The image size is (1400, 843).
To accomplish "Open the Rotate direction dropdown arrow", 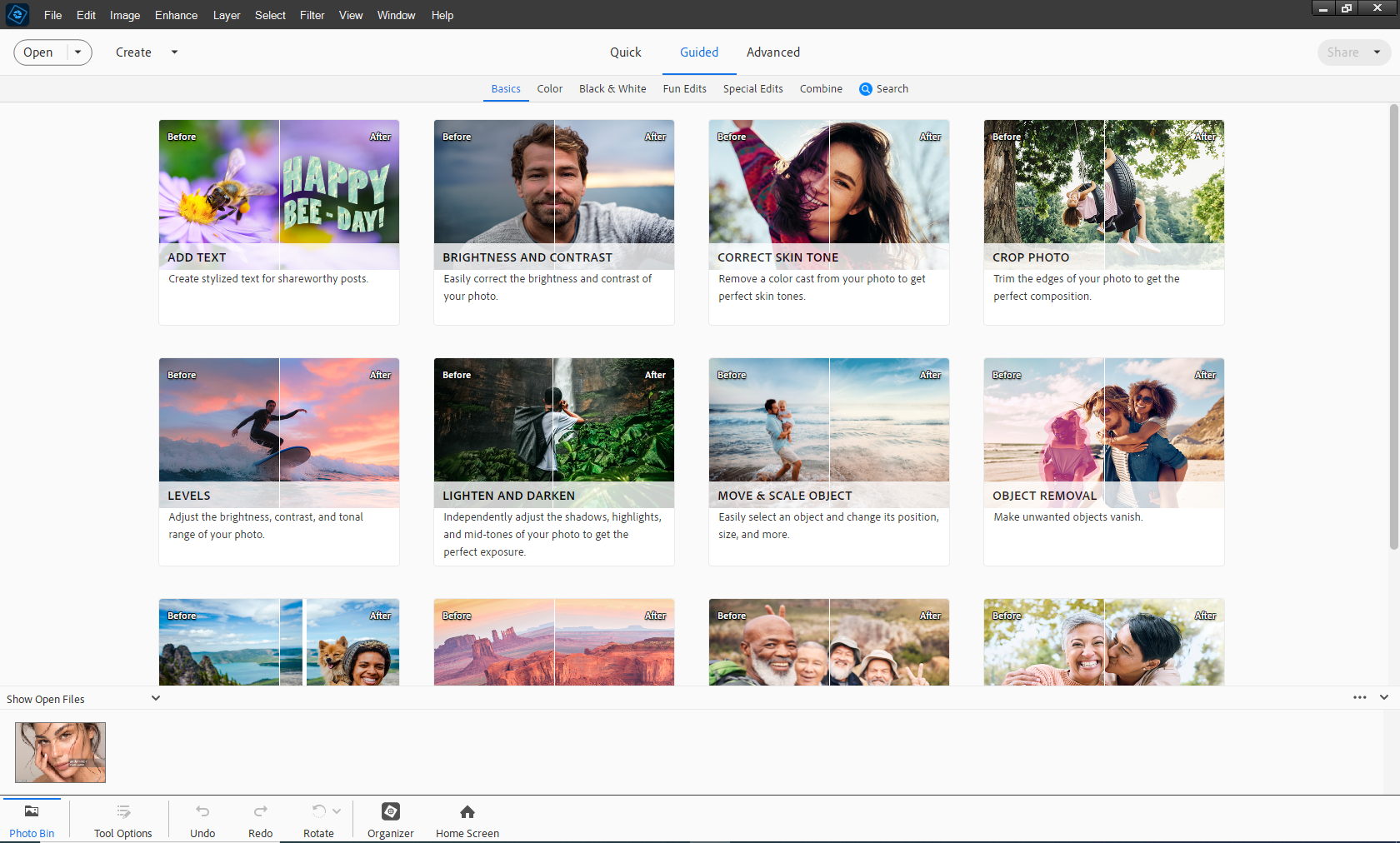I will (337, 811).
